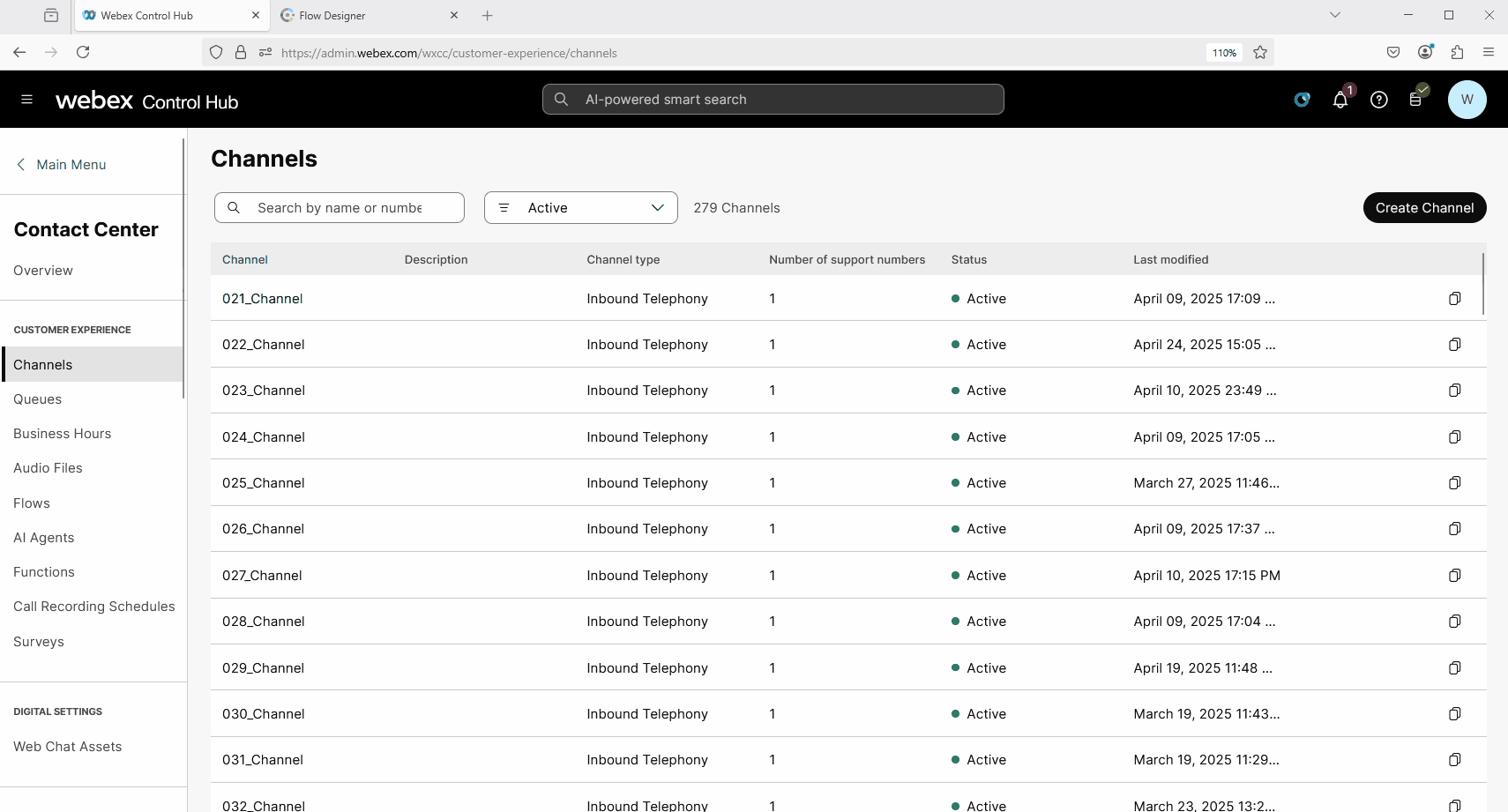Open the Firefox extensions icon
This screenshot has height=812, width=1508.
[x=1457, y=53]
